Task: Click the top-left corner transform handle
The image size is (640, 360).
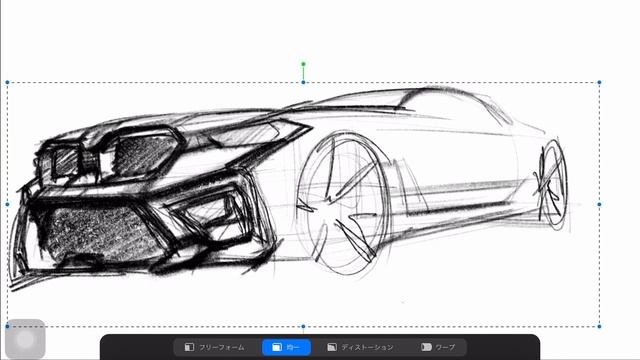Action: [7, 82]
